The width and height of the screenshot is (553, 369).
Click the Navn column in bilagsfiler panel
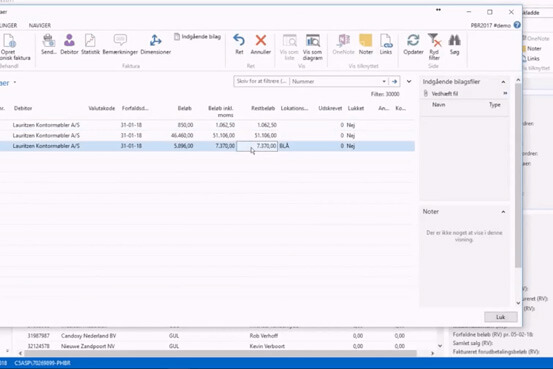click(x=438, y=105)
